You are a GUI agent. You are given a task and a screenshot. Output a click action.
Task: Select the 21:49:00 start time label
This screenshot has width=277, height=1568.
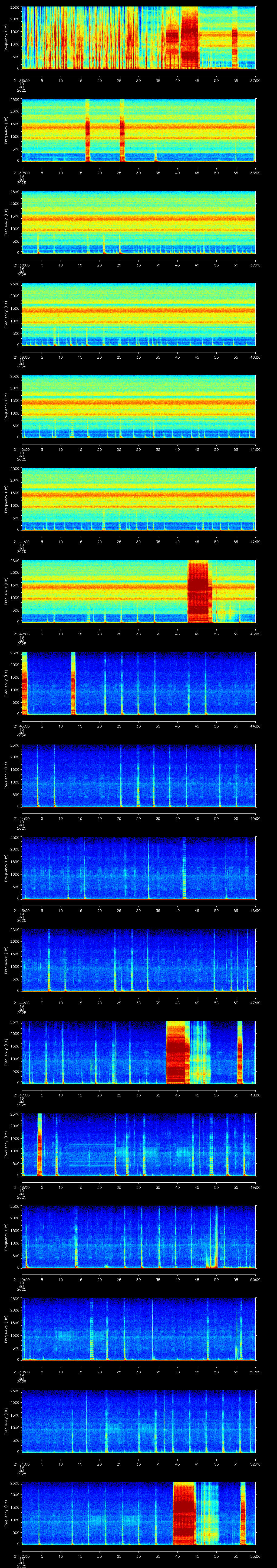[21, 1279]
